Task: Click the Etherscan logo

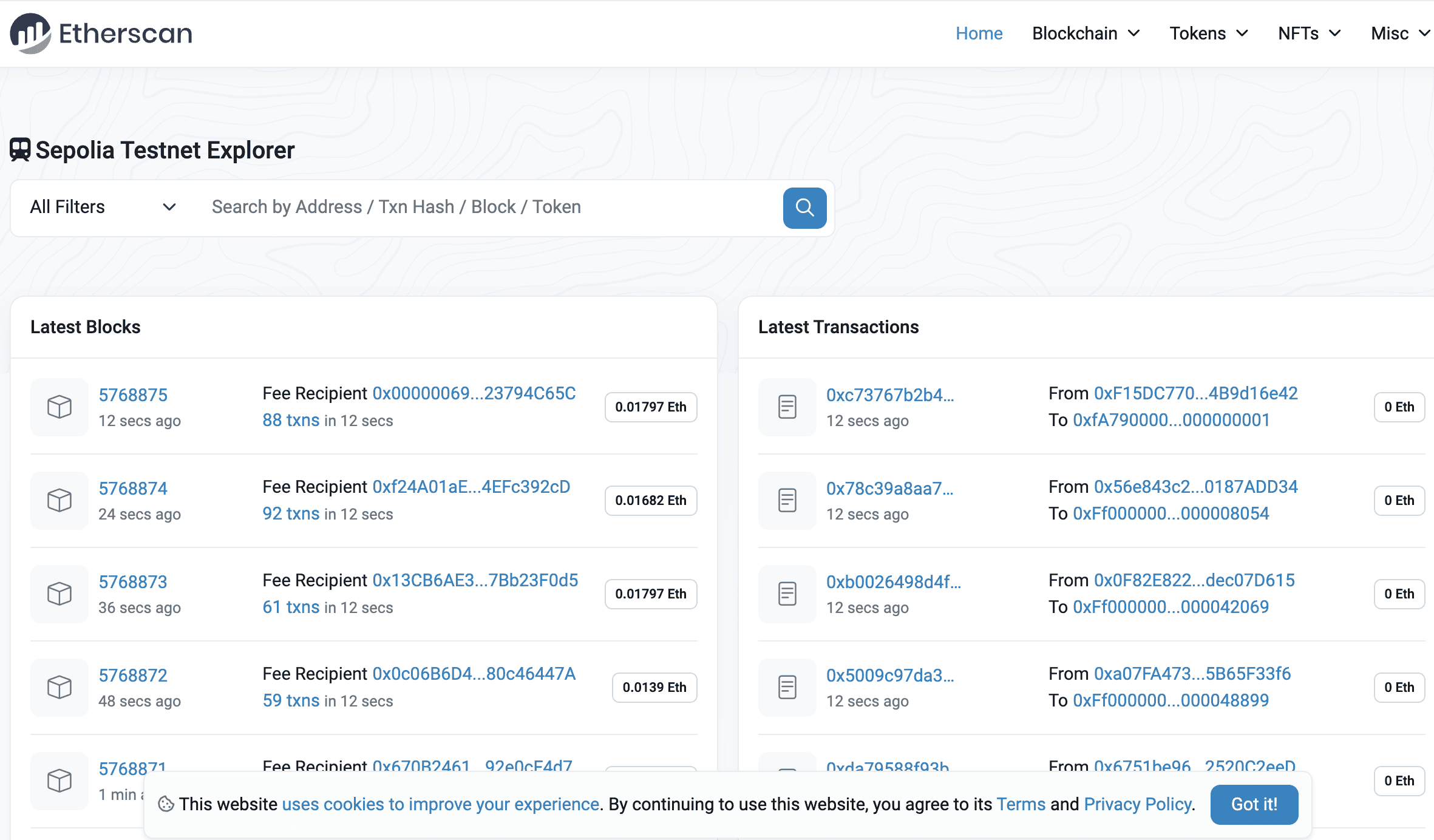Action: 101,33
